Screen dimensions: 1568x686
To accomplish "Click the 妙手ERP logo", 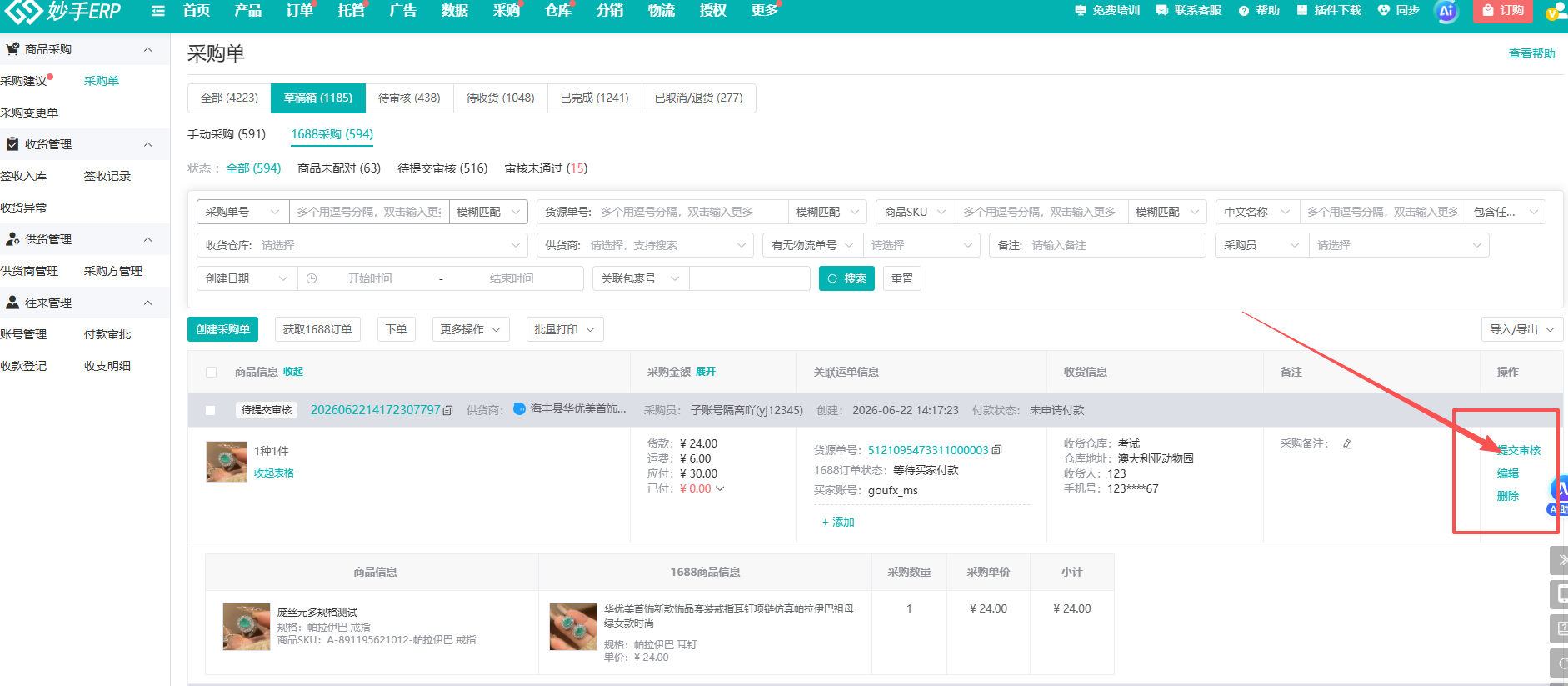I will click(63, 11).
